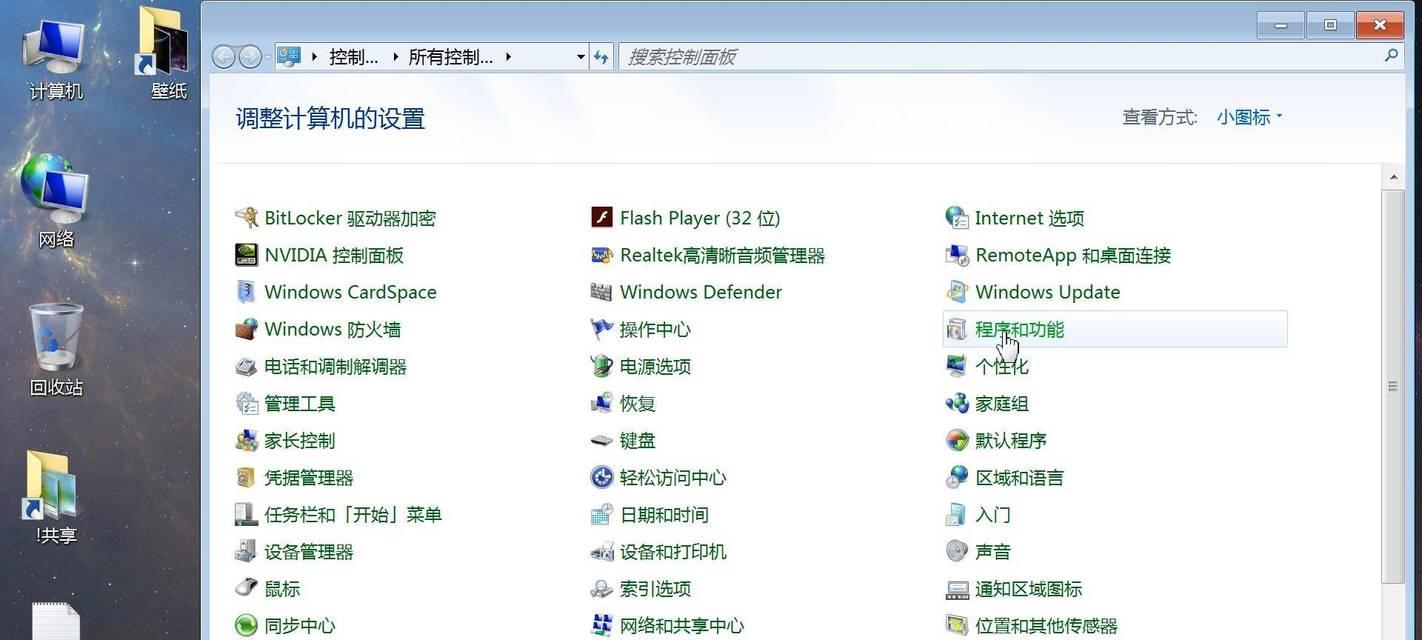This screenshot has width=1422, height=640.
Task: Open the Windows 防火墙 icon
Action: click(246, 329)
